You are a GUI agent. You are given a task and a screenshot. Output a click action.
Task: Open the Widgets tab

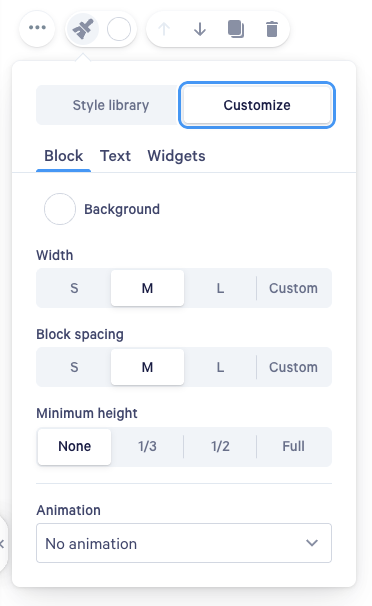click(x=176, y=156)
